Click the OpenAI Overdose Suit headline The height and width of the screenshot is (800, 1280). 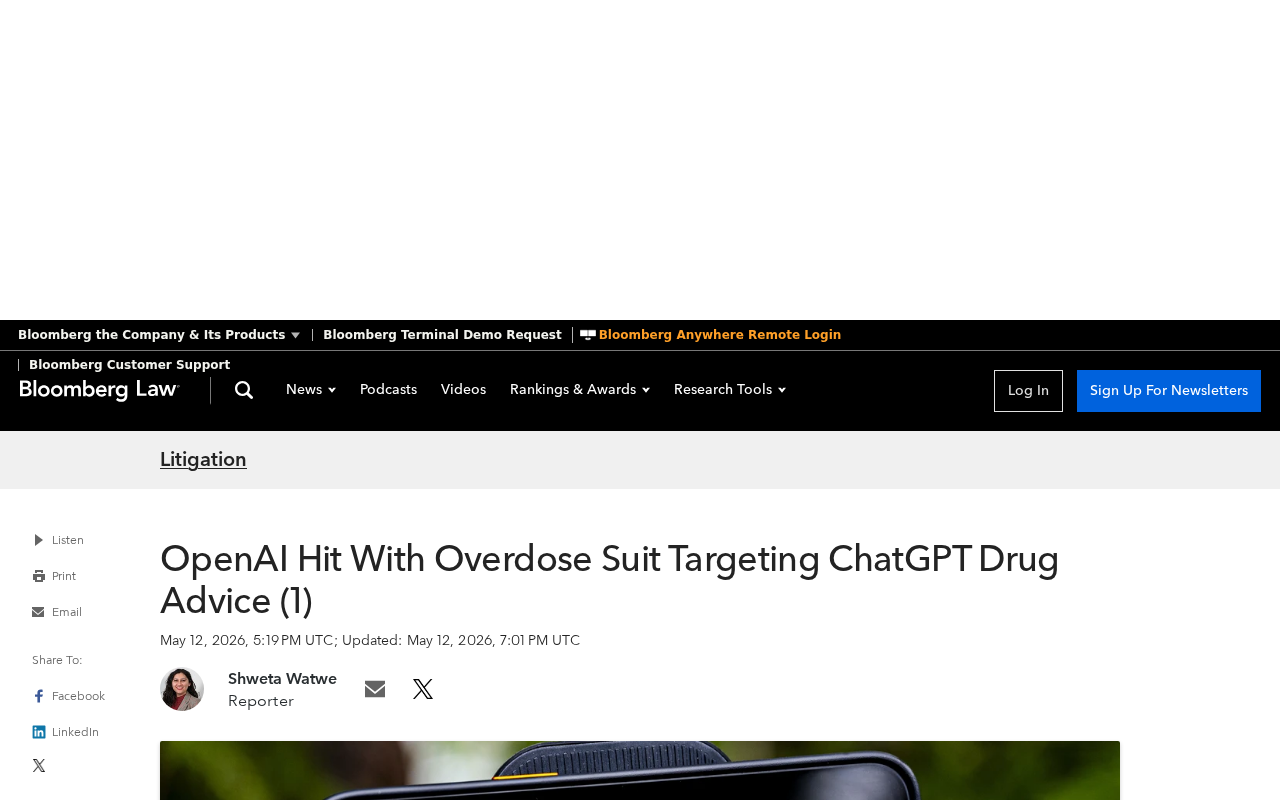point(609,580)
